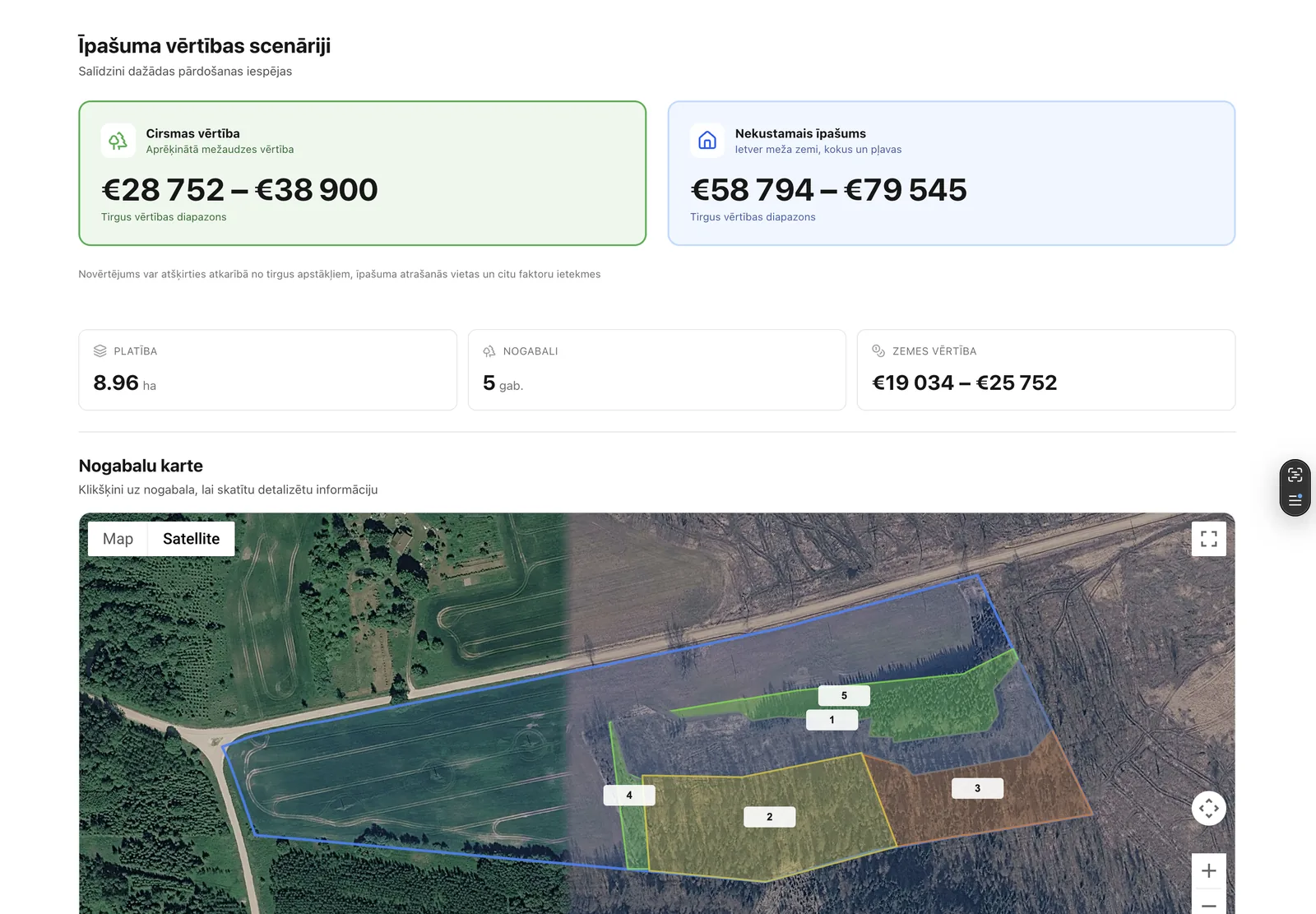Click the Platība 8.96 ha stat card
Screen dimensions: 1316x914
point(268,370)
